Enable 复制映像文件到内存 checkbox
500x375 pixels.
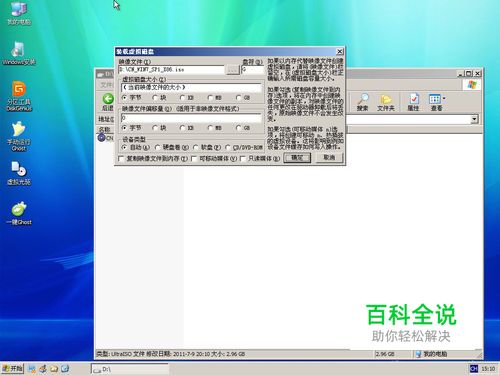[121, 159]
